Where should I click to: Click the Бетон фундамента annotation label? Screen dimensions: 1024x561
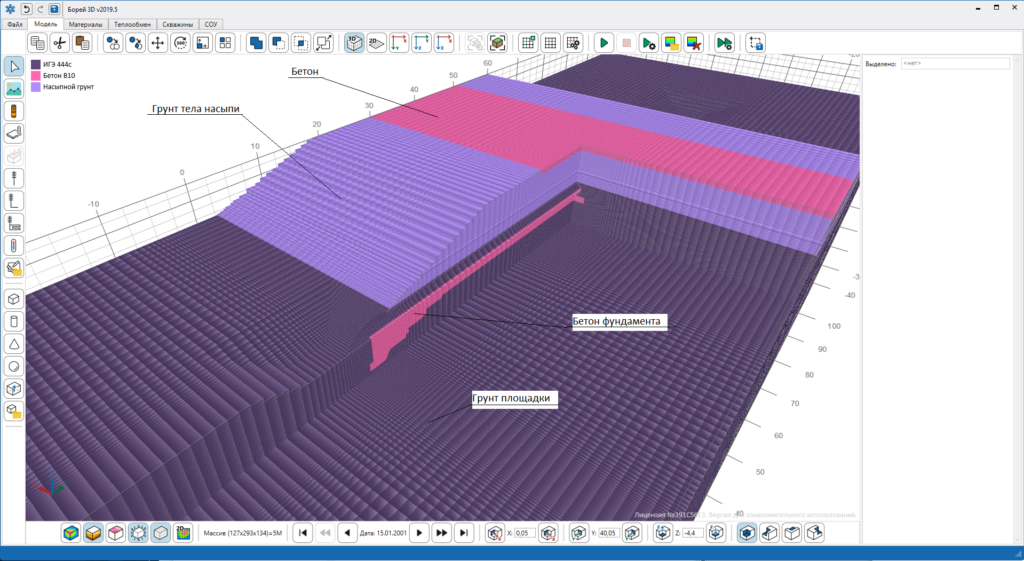[x=620, y=321]
